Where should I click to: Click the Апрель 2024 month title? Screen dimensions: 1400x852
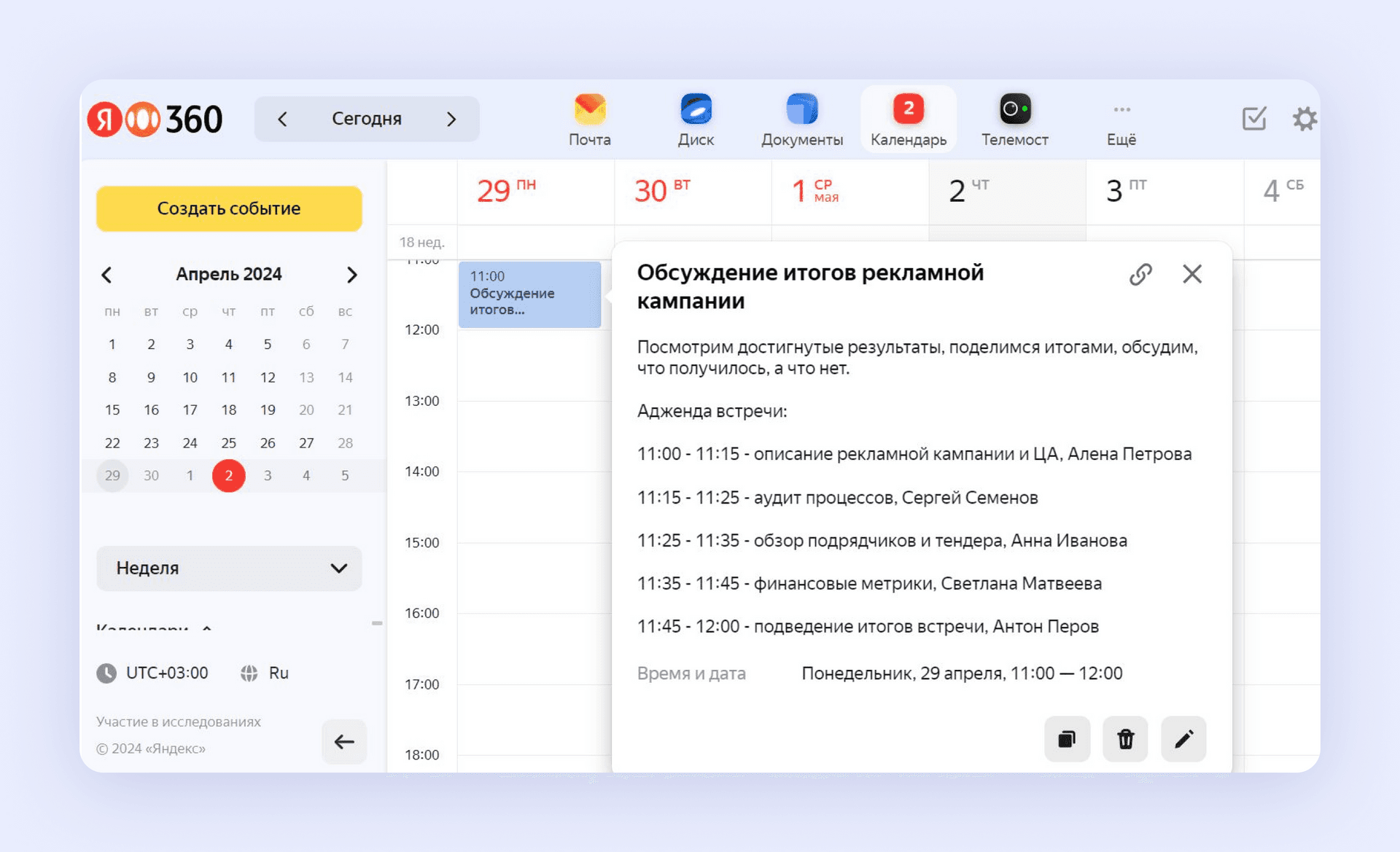(x=229, y=274)
